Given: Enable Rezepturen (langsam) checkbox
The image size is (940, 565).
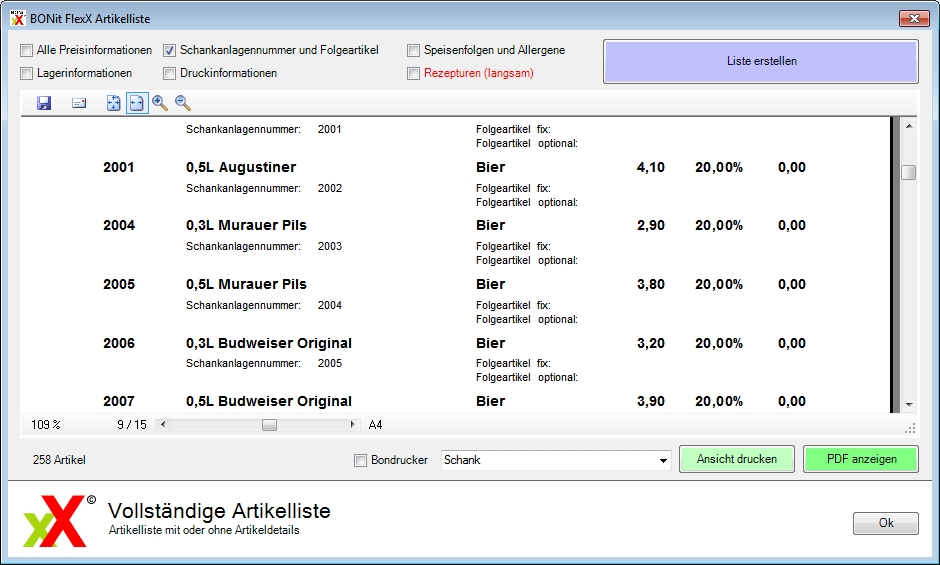Looking at the screenshot, I should [413, 73].
